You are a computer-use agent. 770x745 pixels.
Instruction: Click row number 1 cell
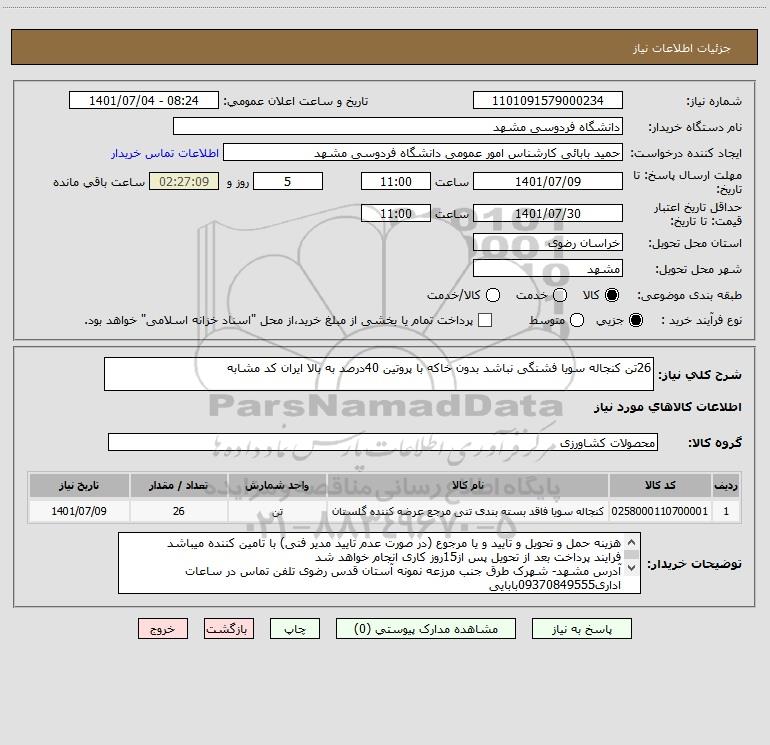pos(726,511)
